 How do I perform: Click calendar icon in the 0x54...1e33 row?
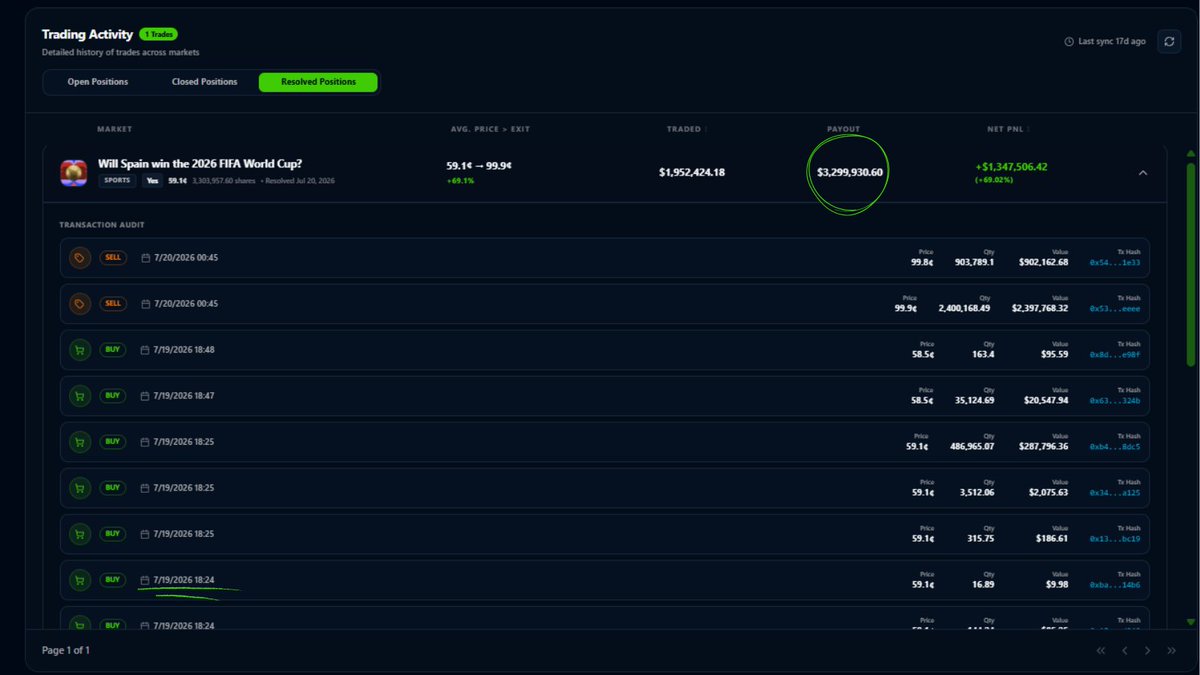coord(145,258)
